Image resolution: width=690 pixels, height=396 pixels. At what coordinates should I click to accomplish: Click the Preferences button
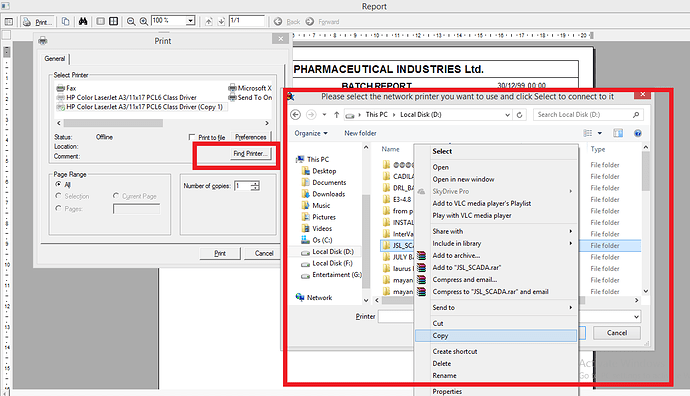click(x=250, y=137)
